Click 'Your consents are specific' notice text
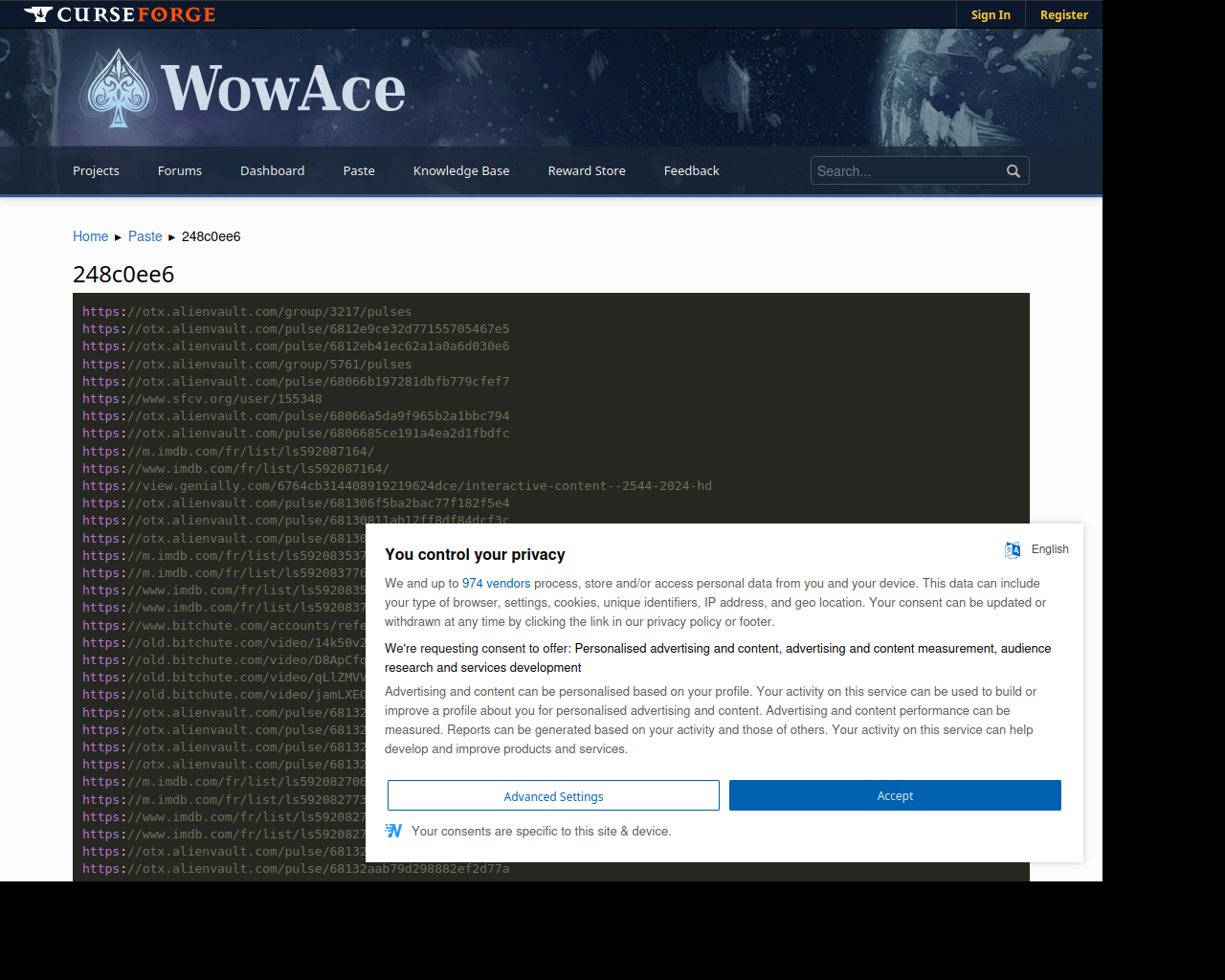1225x980 pixels. 542,832
